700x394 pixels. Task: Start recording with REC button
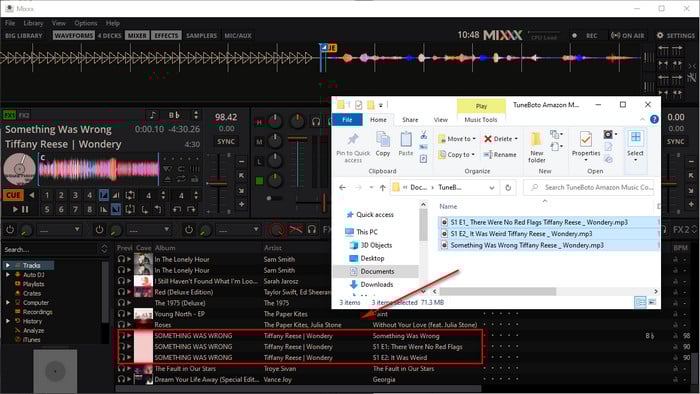tap(585, 35)
